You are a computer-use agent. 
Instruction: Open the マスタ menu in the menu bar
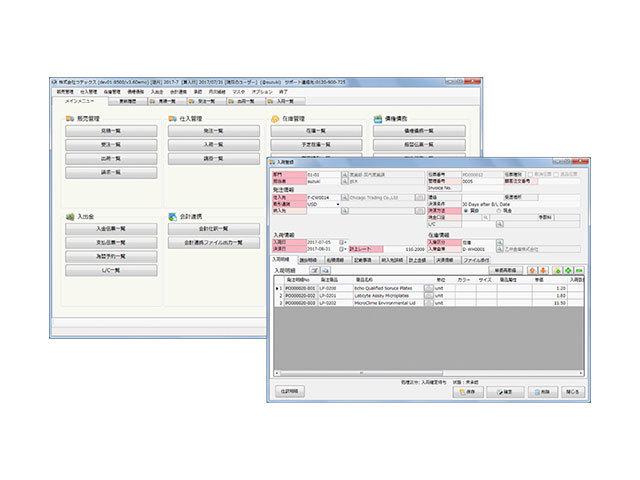[238, 91]
